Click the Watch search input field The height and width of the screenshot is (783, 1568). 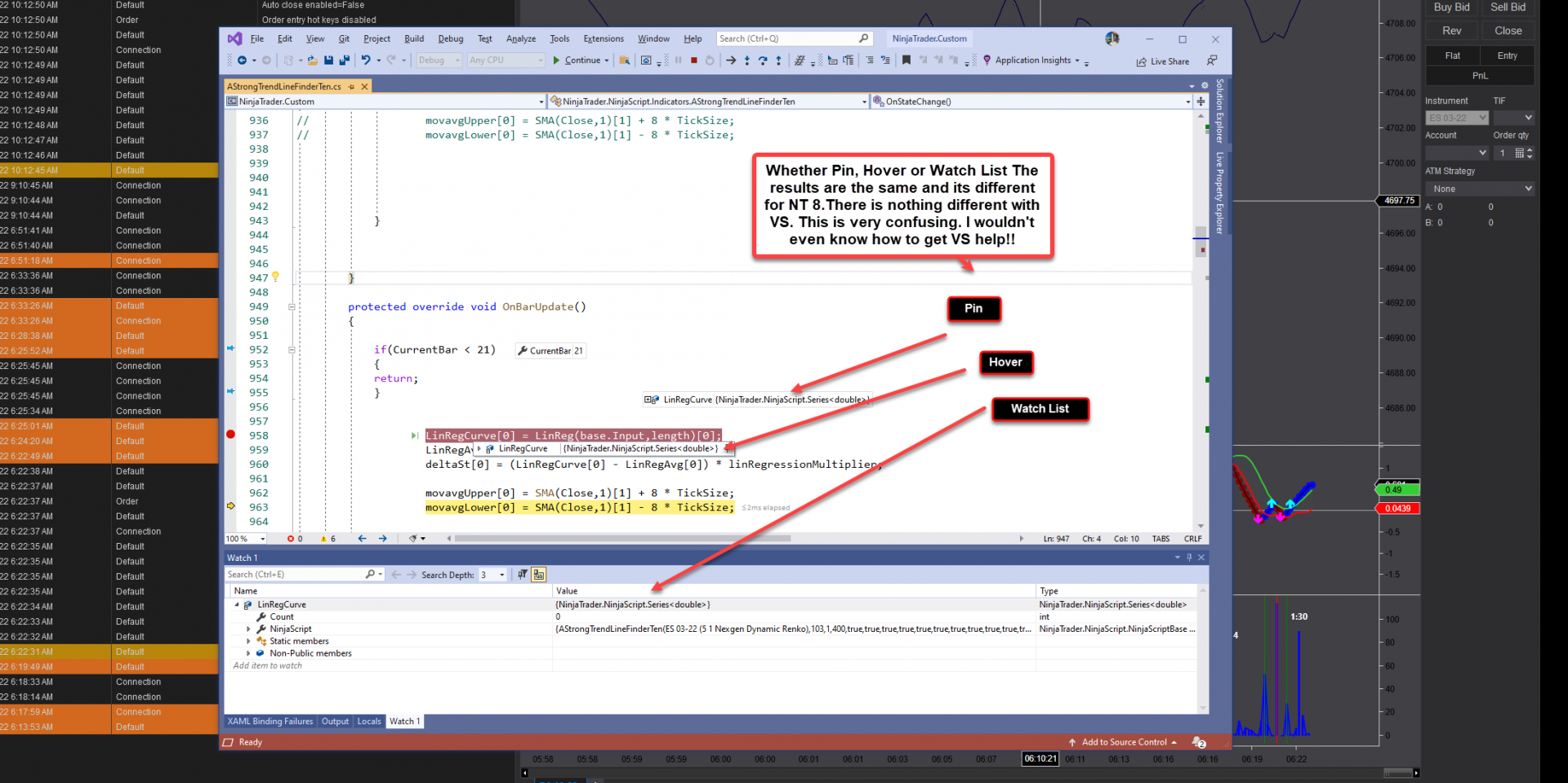295,575
